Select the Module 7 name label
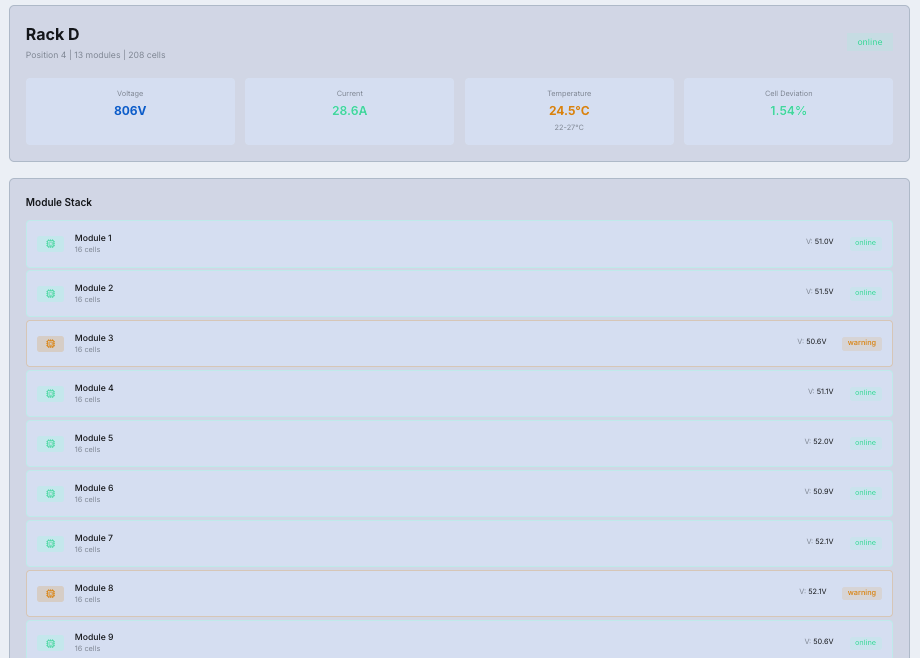Viewport: 920px width, 658px height. [94, 538]
